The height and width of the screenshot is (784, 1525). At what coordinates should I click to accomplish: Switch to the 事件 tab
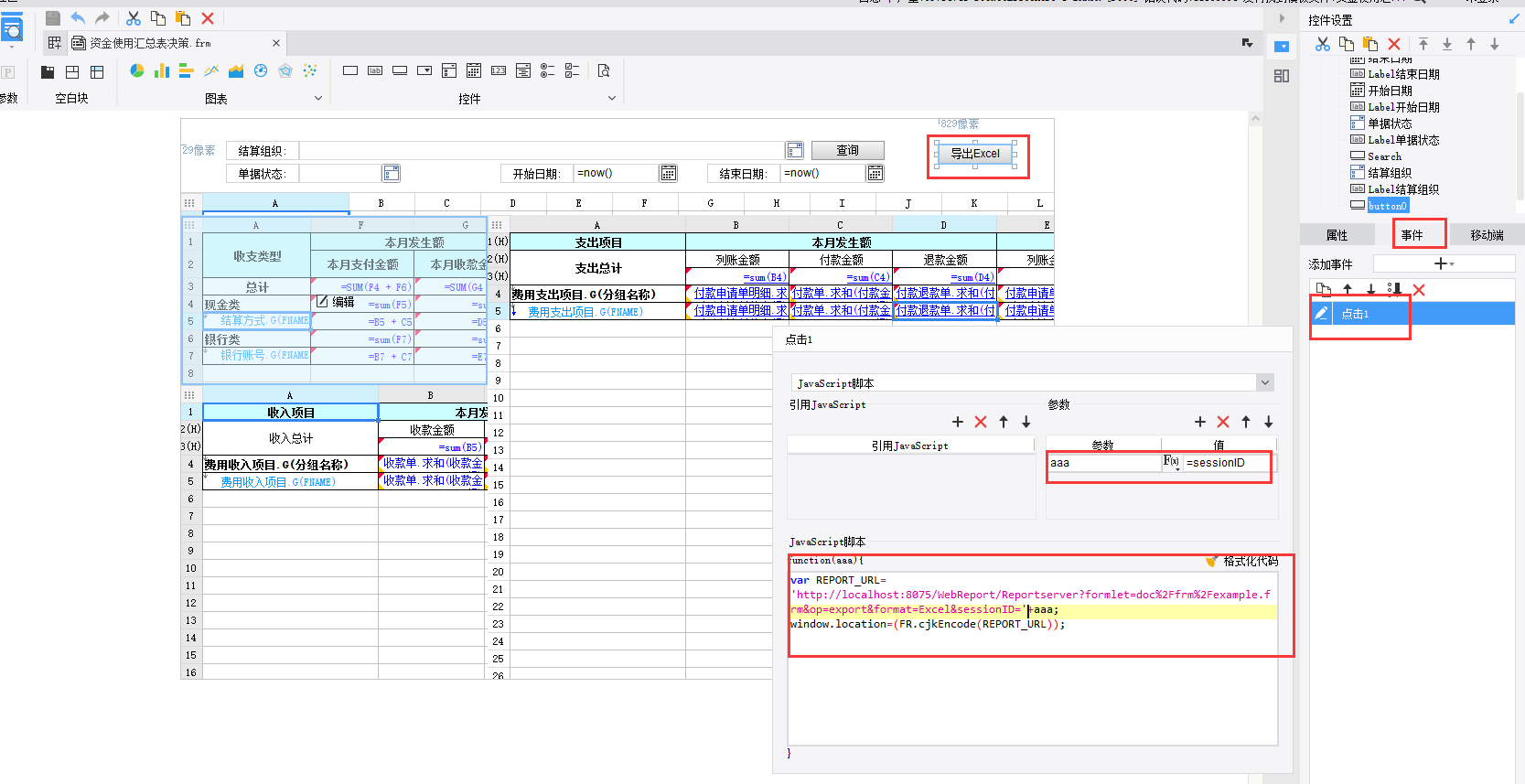tap(1412, 235)
